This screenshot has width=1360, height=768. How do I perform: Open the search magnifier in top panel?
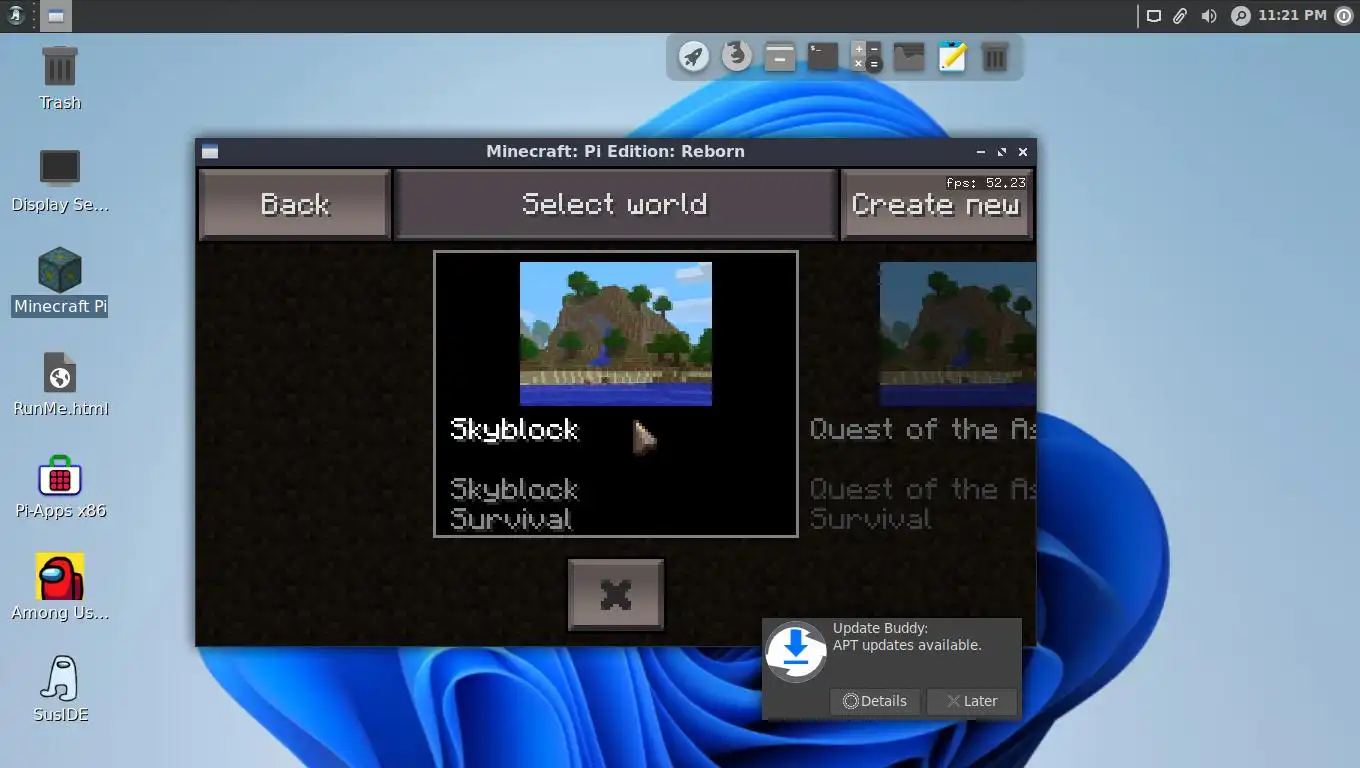(x=1241, y=16)
